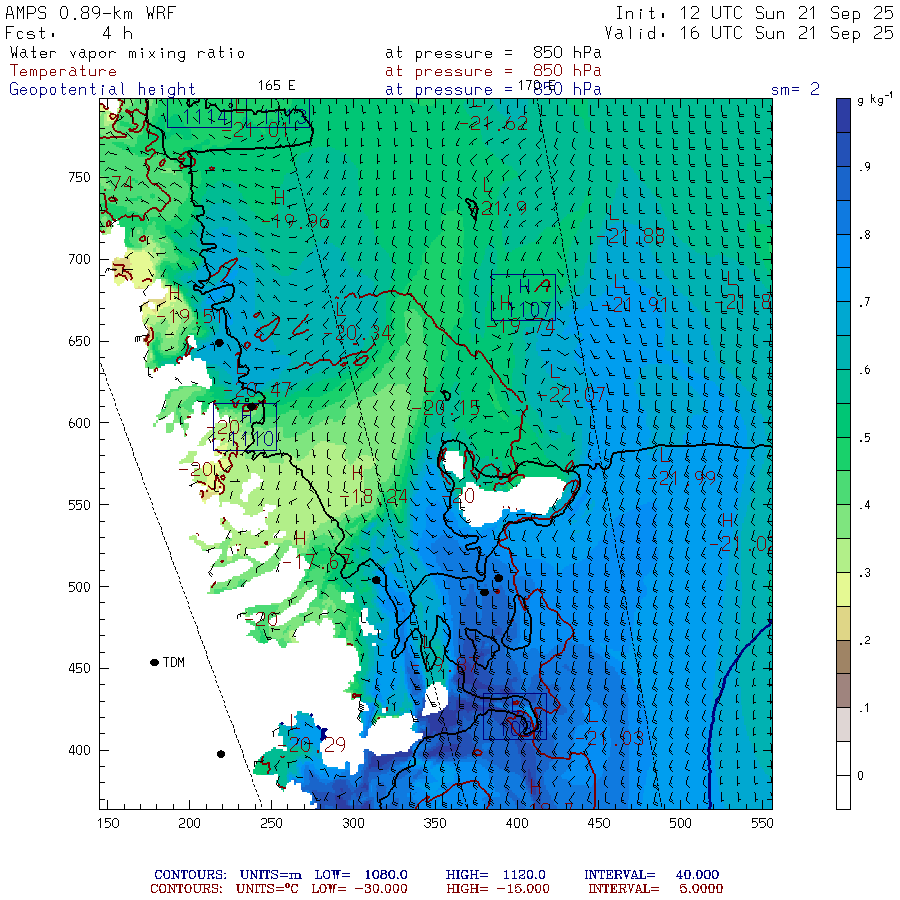Click the Water vapor mixing ratio title

tap(127, 53)
